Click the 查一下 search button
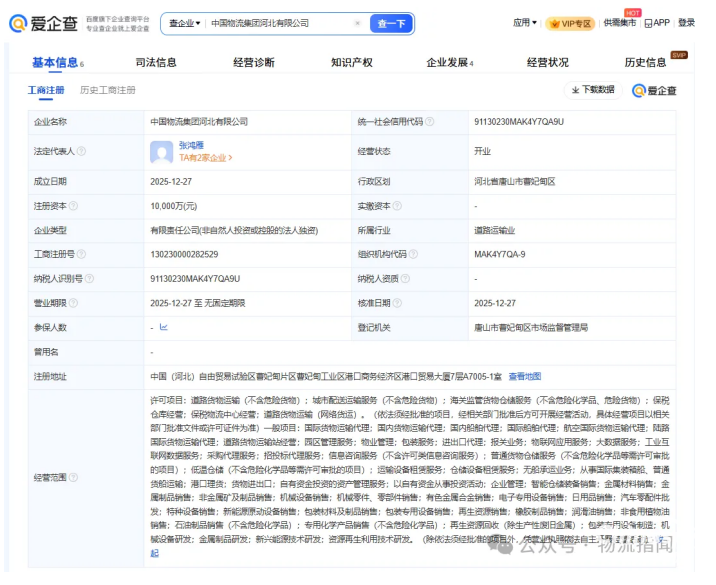Screen dimensions: 716x585 point(391,24)
